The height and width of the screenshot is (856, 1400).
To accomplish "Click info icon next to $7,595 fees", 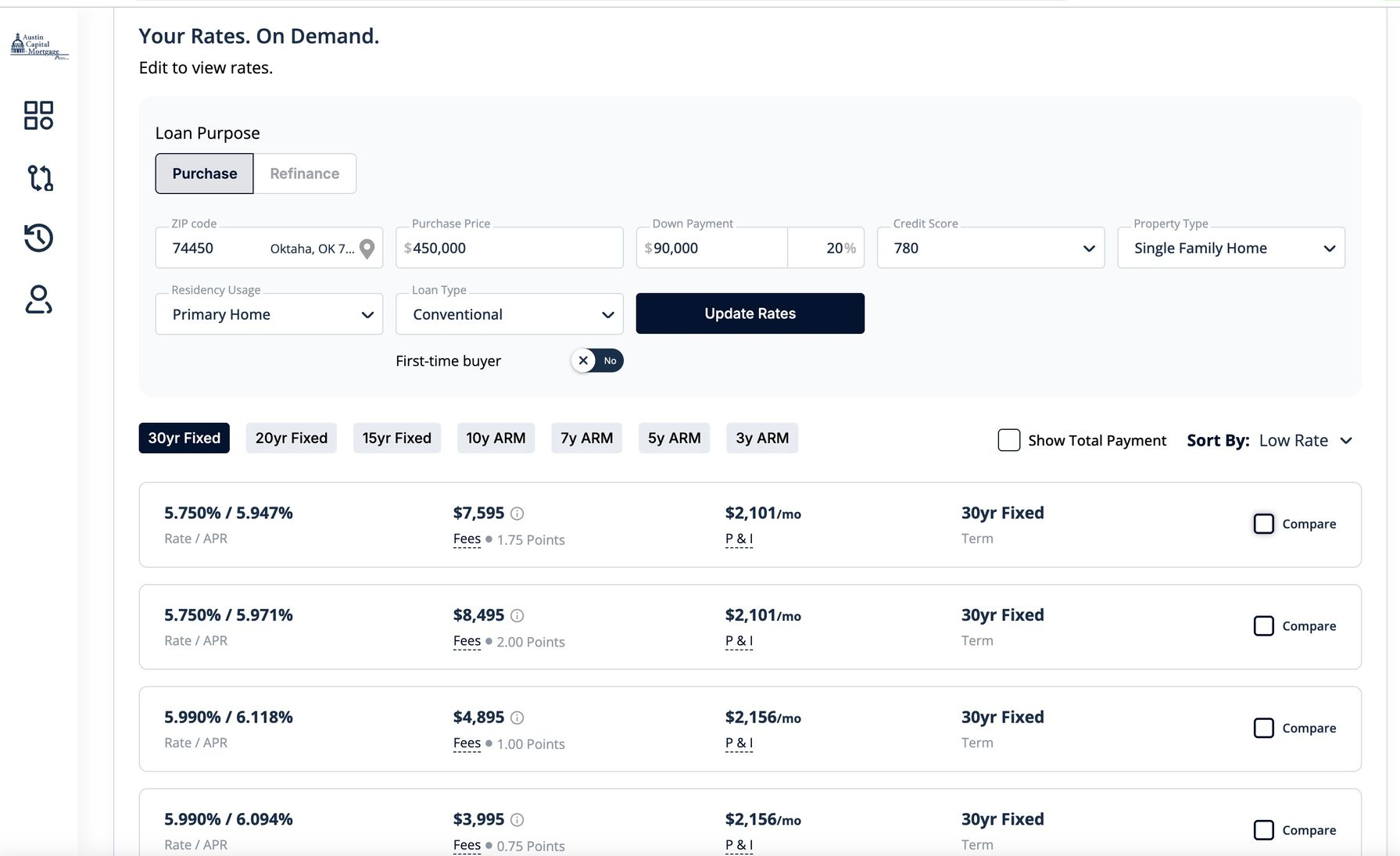I will tap(517, 514).
